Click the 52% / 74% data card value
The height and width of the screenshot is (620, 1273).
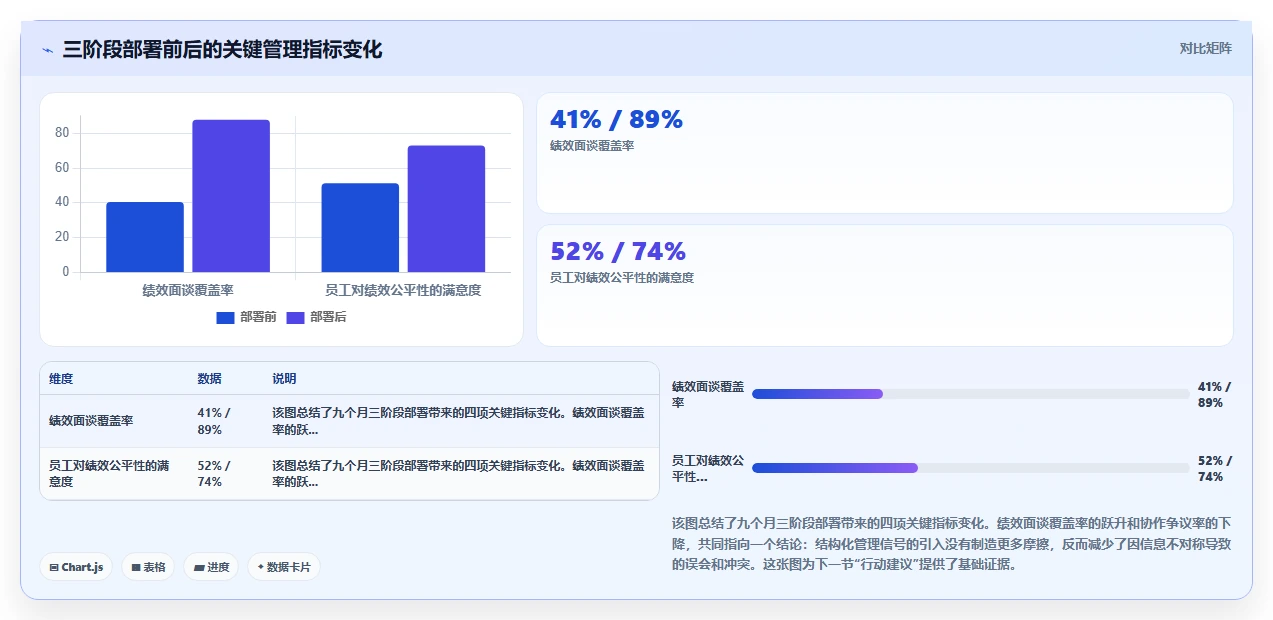pos(618,251)
